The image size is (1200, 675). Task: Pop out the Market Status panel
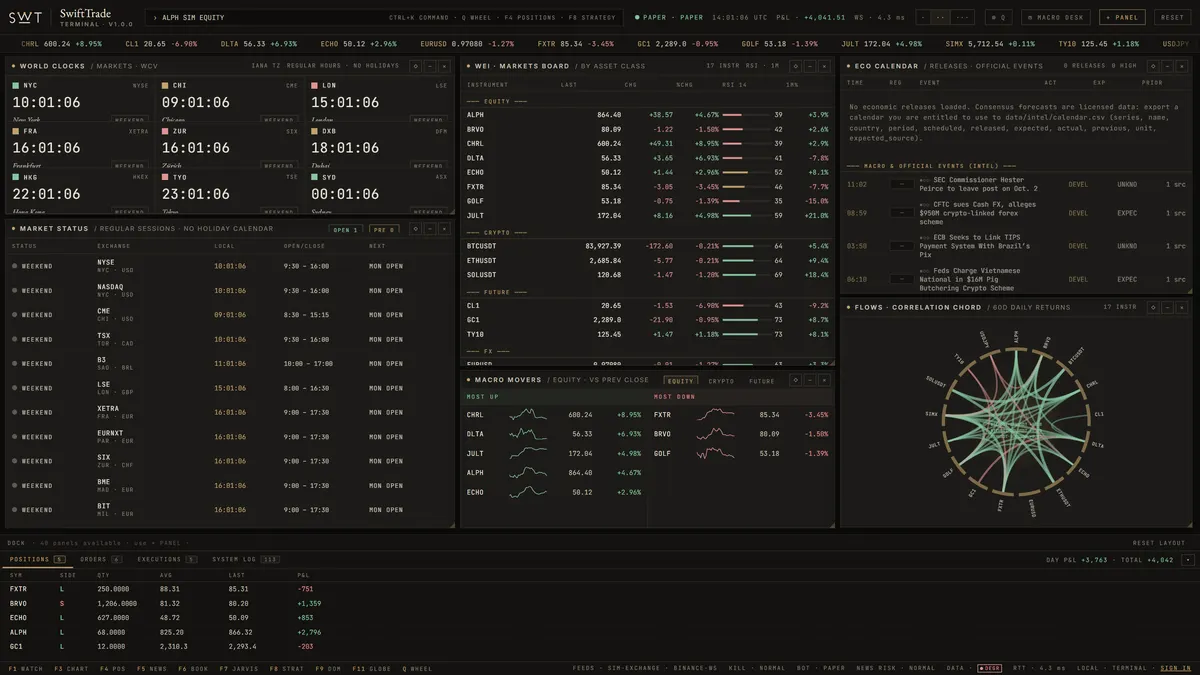[415, 229]
